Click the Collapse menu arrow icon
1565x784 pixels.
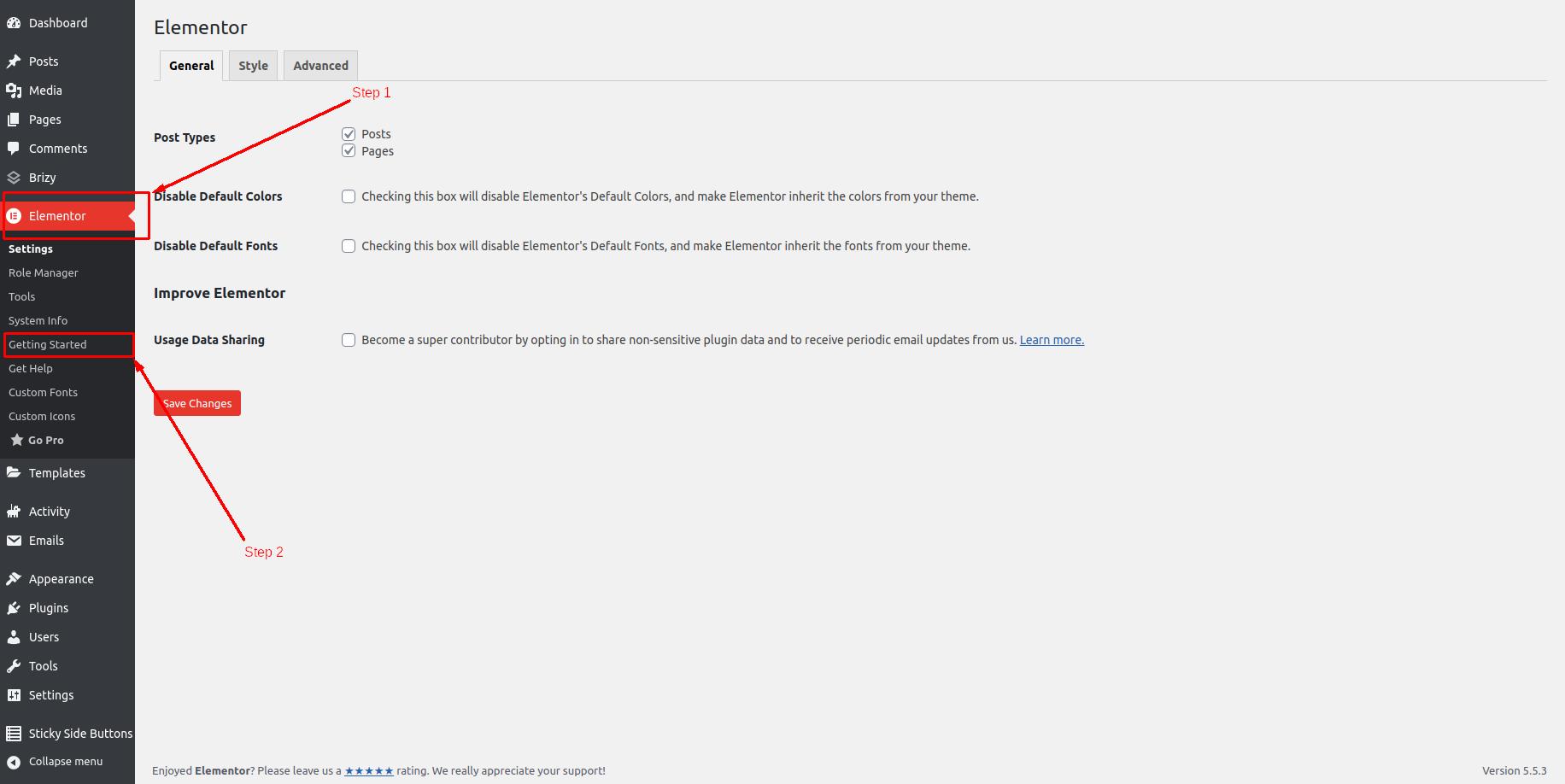pyautogui.click(x=14, y=762)
